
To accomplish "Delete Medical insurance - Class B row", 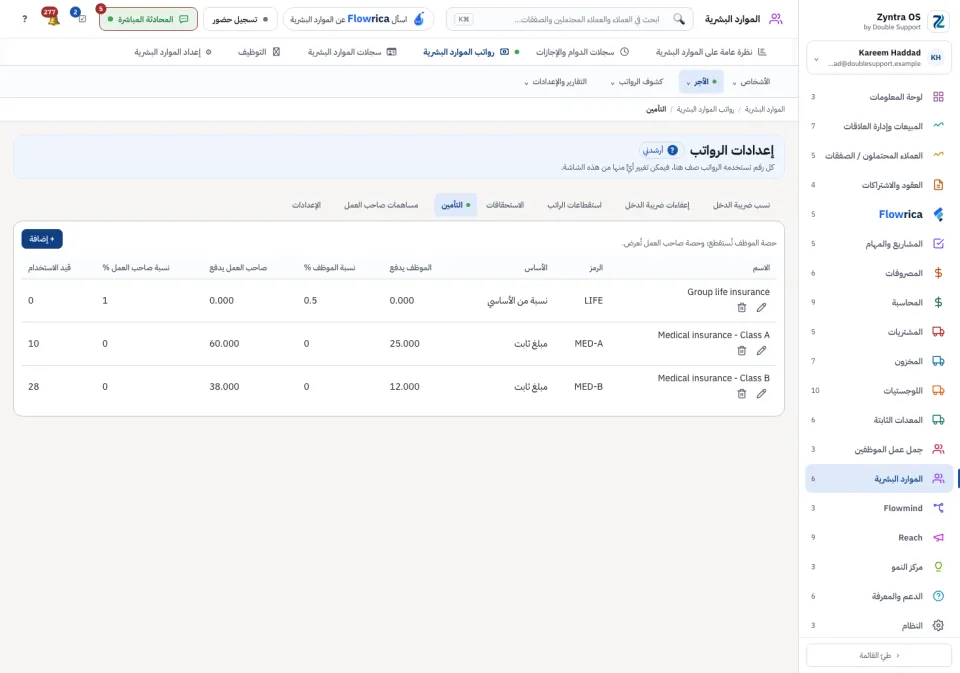I will (741, 394).
